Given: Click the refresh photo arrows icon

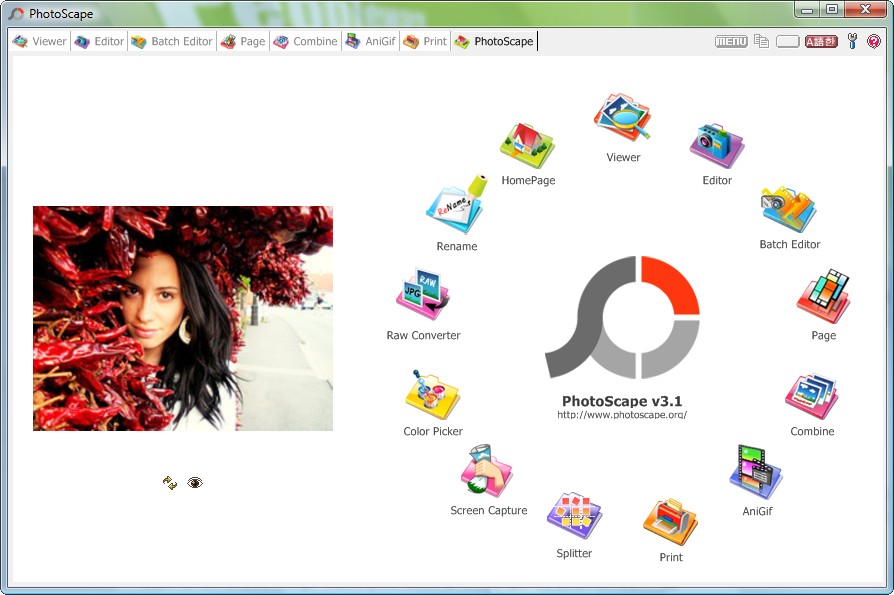Looking at the screenshot, I should pyautogui.click(x=169, y=483).
